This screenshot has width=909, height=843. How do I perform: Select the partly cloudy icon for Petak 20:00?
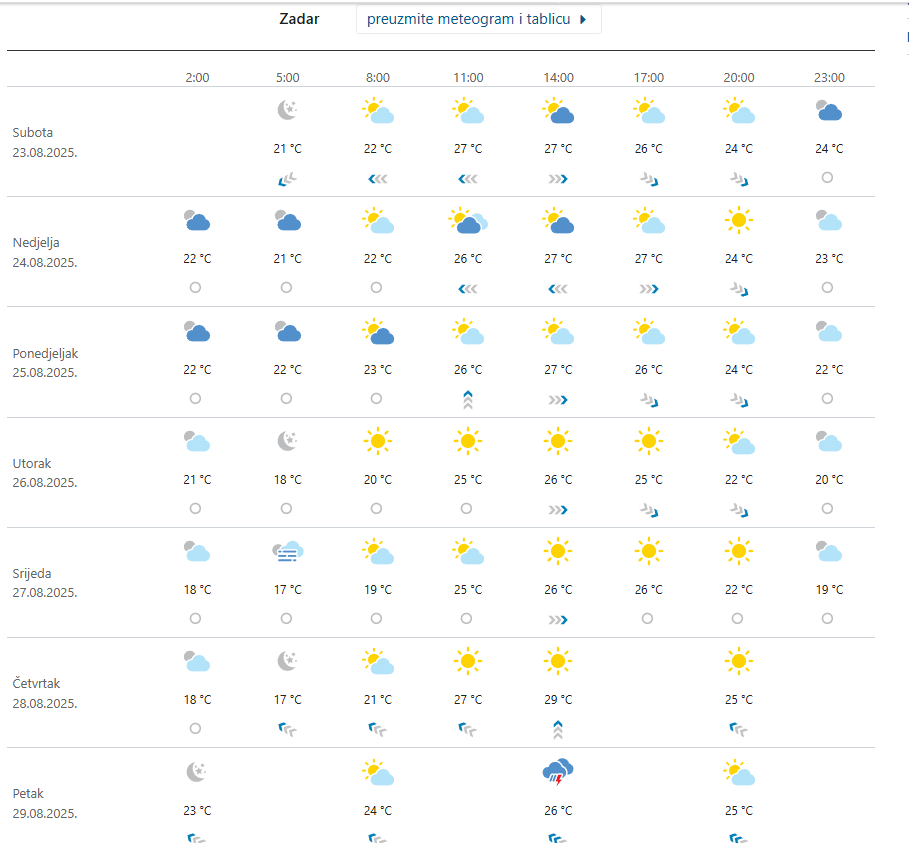coord(738,771)
